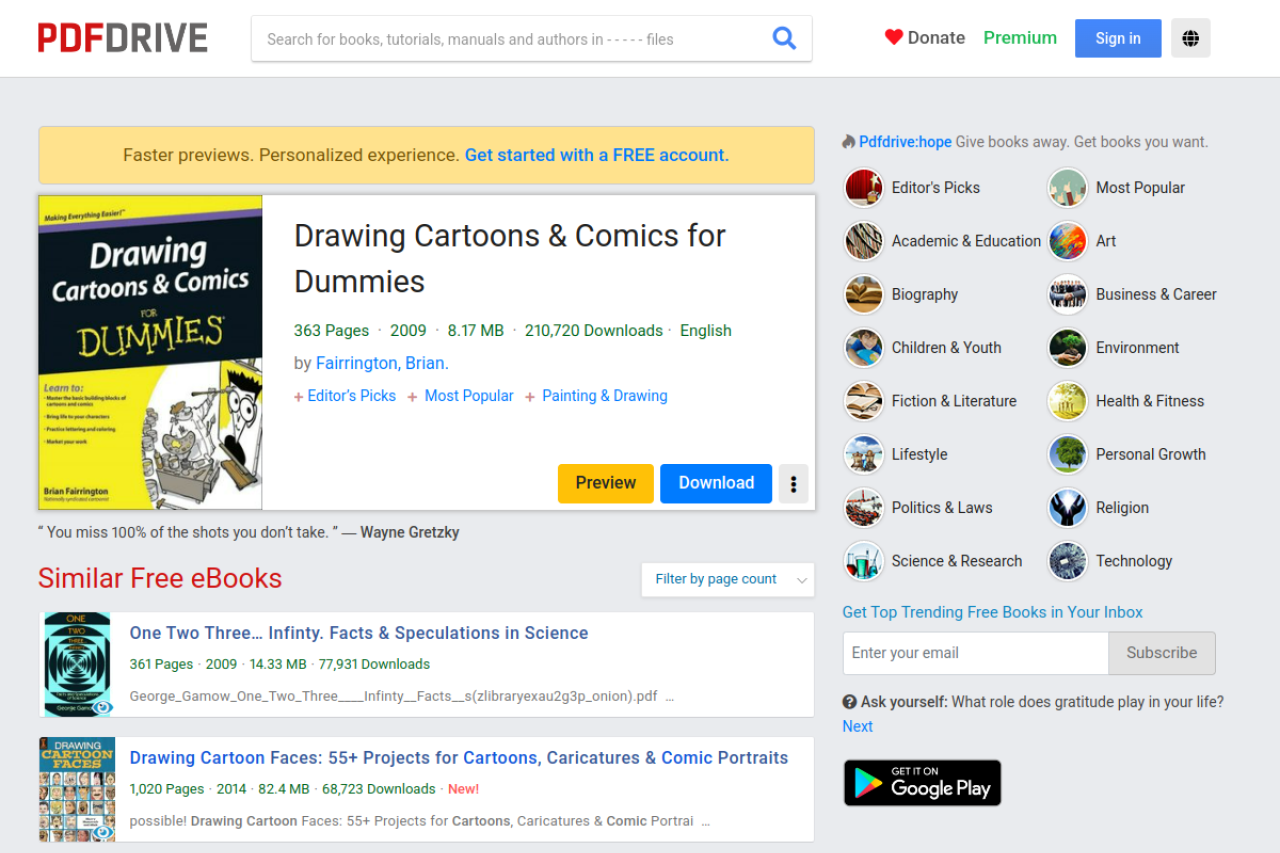
Task: Click the Health & Fitness category label
Action: [1150, 401]
